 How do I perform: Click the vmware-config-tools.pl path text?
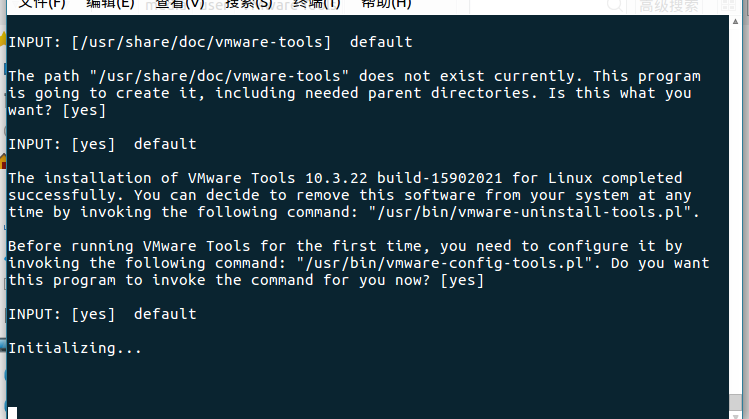coord(444,263)
